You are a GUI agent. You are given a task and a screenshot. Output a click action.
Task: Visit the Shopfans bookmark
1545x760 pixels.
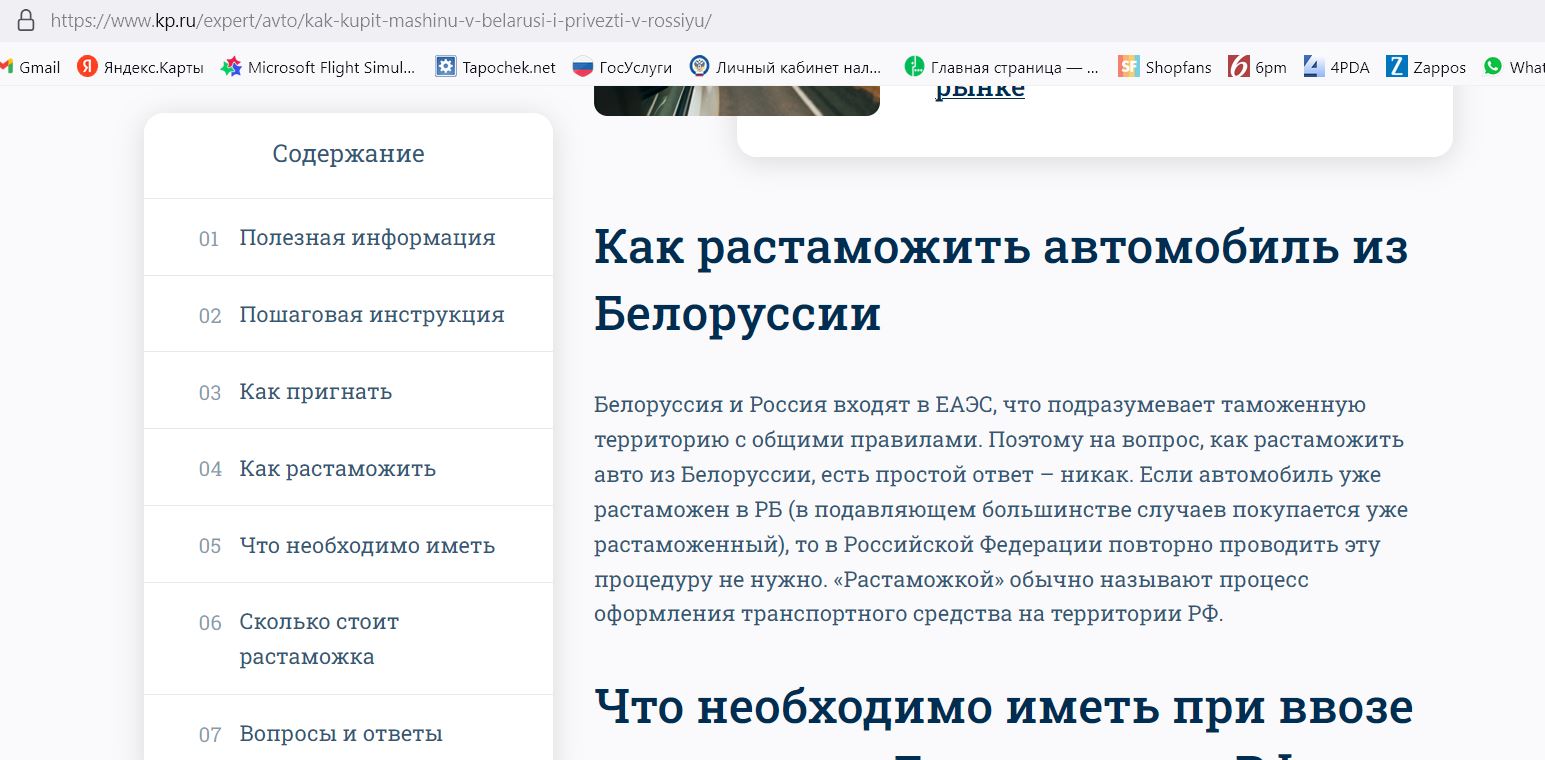pos(1165,67)
